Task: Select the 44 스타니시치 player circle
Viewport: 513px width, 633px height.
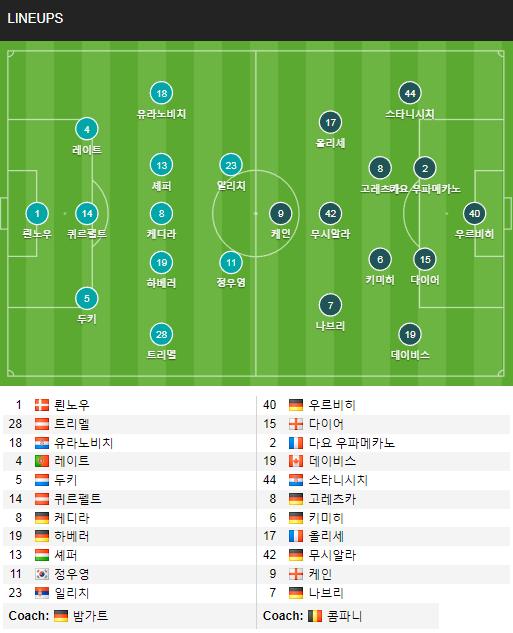Action: click(410, 93)
